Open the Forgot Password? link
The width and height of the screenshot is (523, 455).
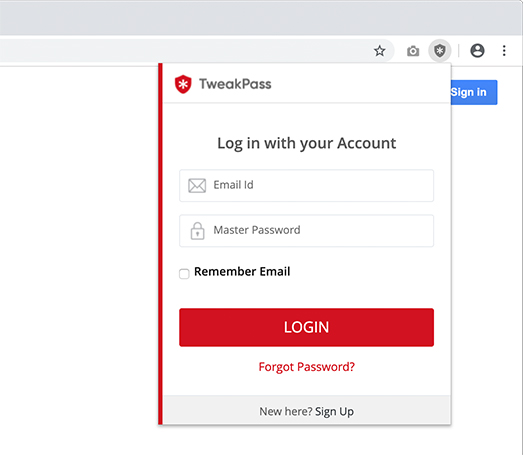[x=307, y=367]
